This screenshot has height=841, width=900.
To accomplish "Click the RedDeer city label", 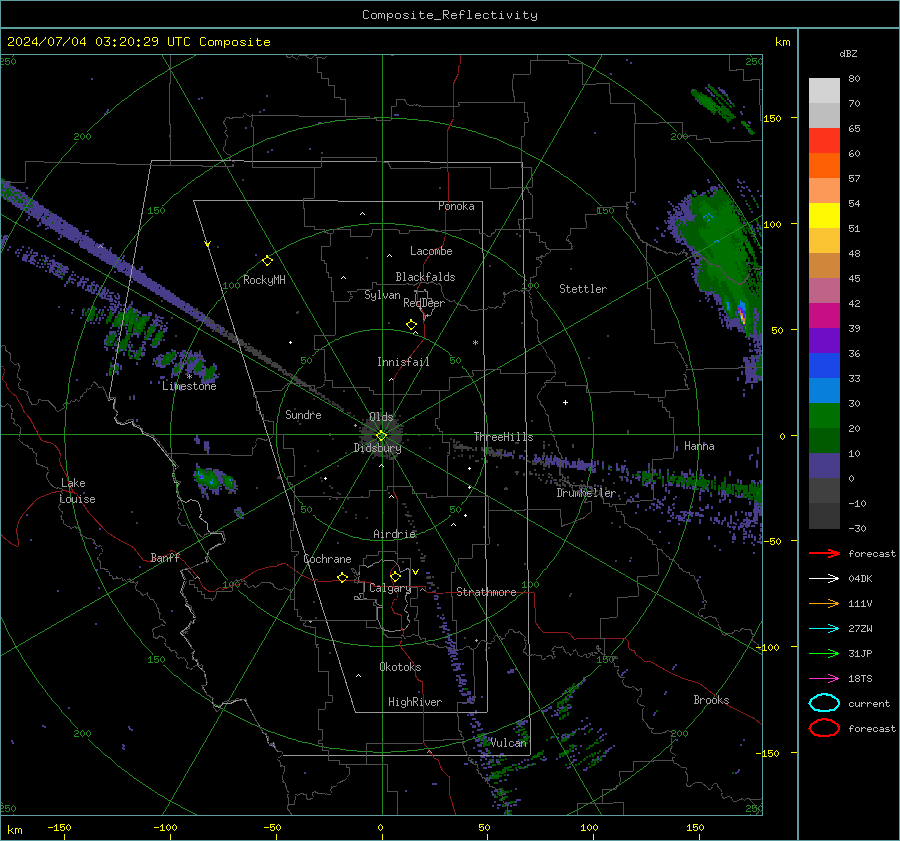I will (424, 303).
